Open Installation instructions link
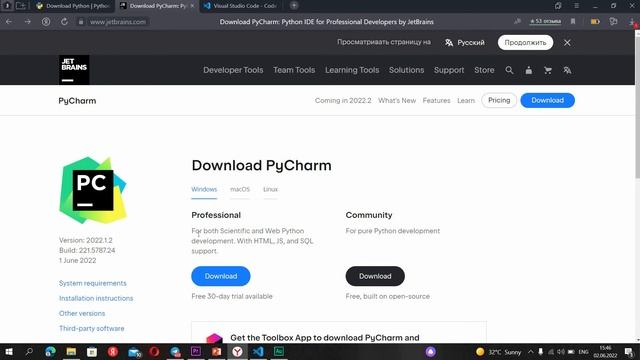Viewport: 640px width, 360px height. pos(96,298)
